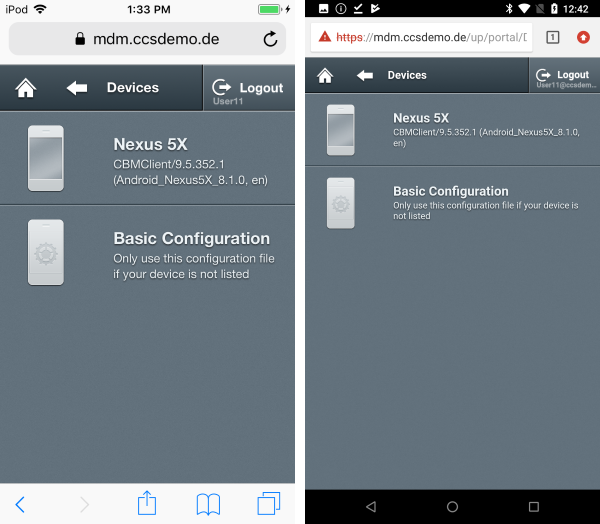
Task: Tap the lock icon in Safari address bar
Action: point(80,39)
